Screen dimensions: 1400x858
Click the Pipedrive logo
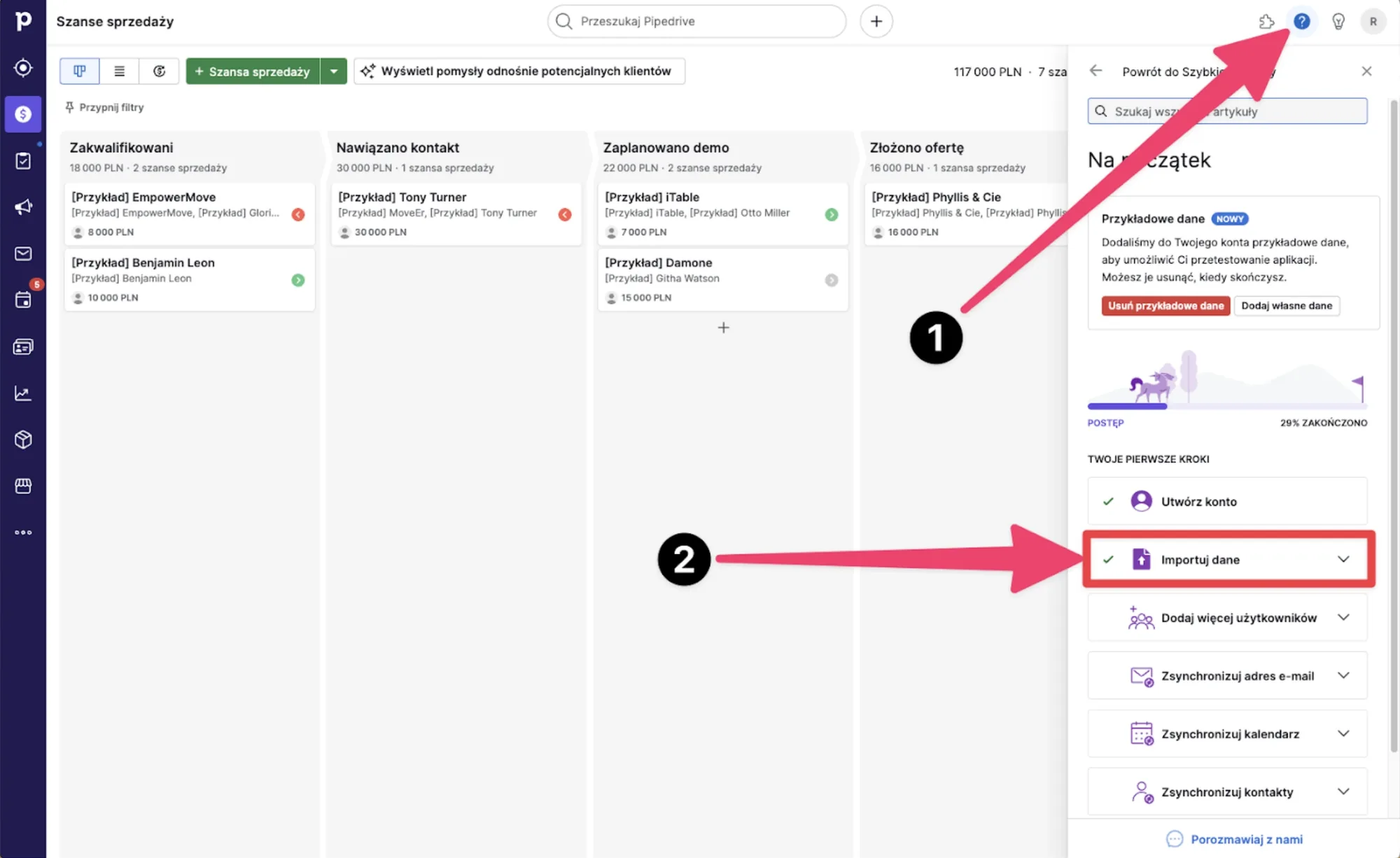[x=23, y=21]
